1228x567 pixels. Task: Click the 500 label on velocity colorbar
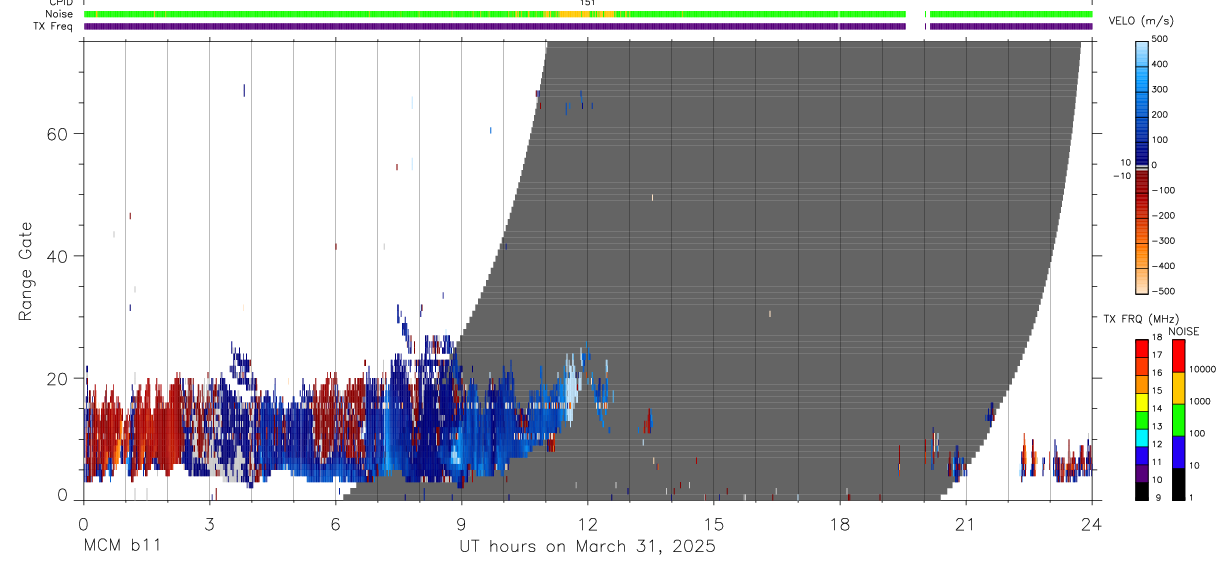(x=1159, y=39)
